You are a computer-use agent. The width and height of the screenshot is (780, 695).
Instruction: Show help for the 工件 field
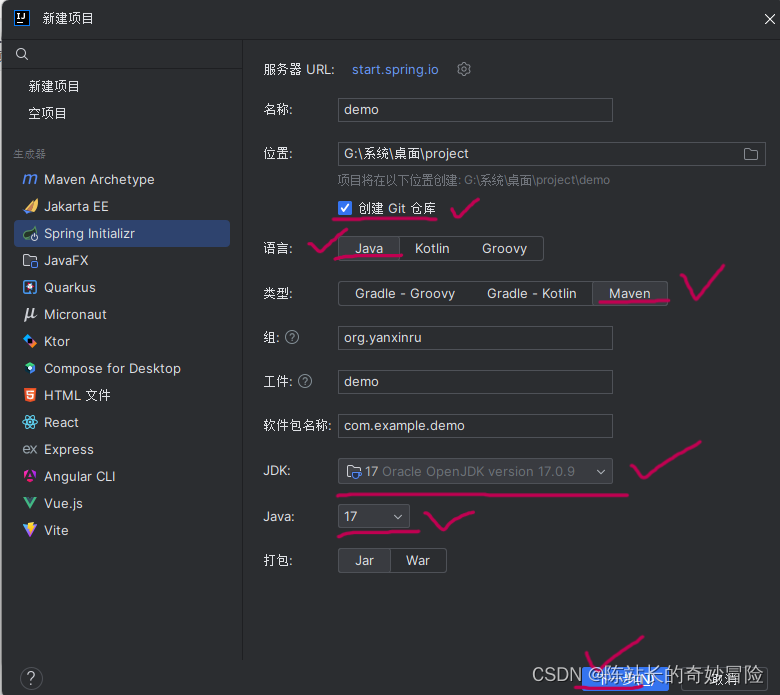[305, 381]
